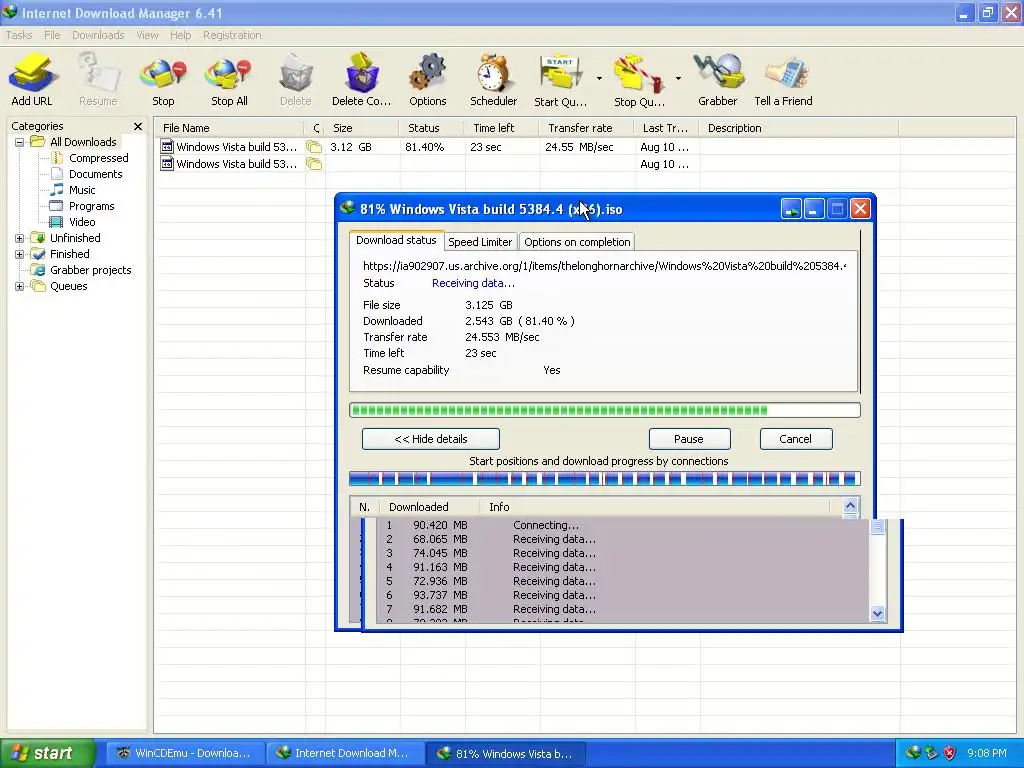Screen dimensions: 1024x768
Task: Expand the Unfinished category node
Action: tap(20, 238)
